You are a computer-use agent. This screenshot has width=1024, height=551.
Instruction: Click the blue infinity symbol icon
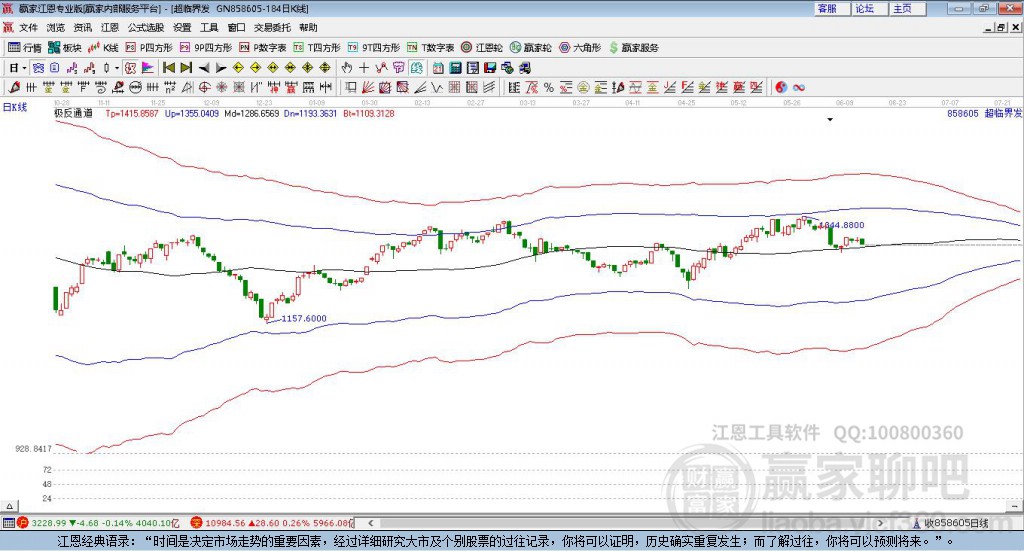coord(799,87)
